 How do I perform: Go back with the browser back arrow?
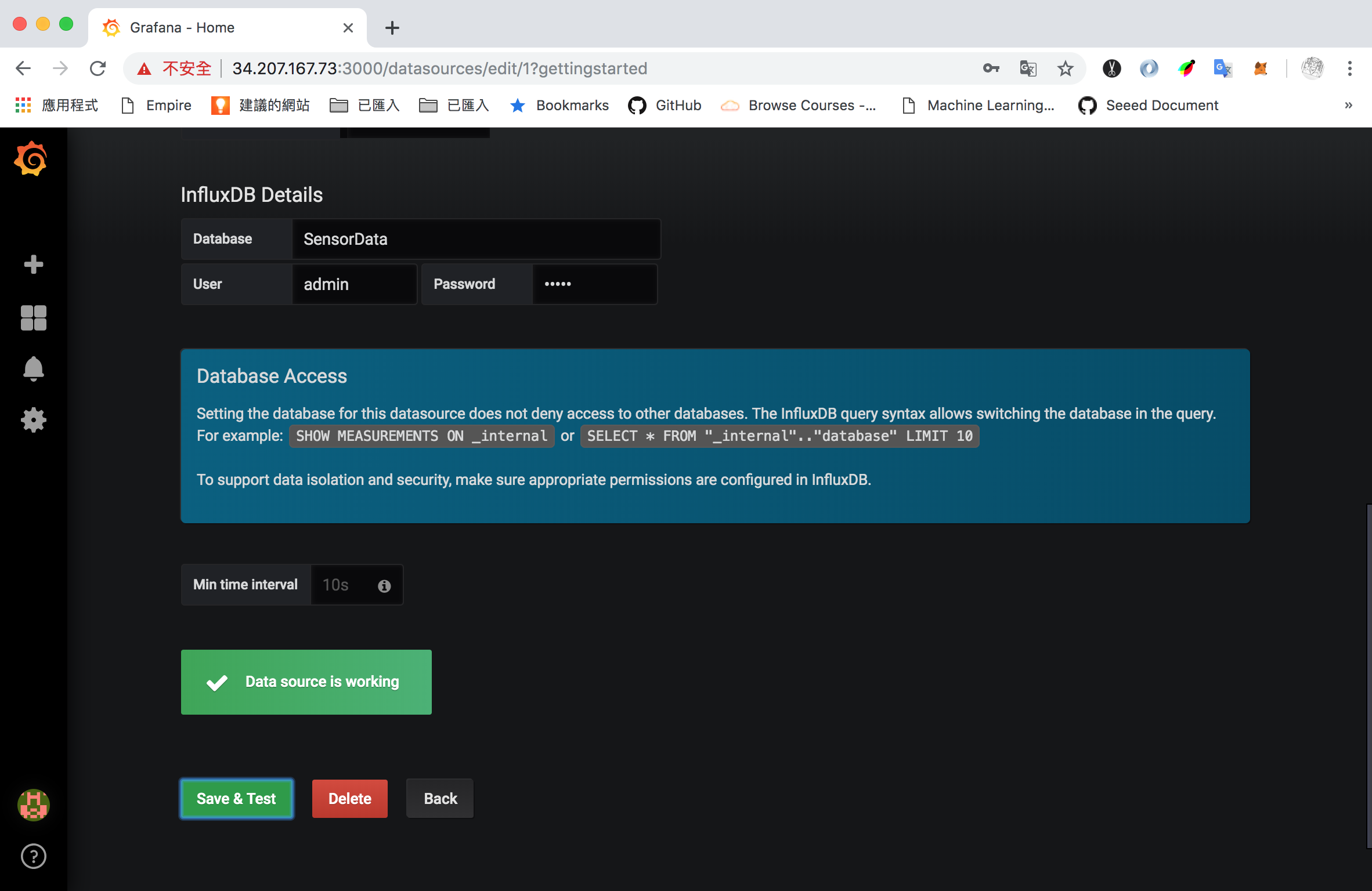pyautogui.click(x=23, y=68)
